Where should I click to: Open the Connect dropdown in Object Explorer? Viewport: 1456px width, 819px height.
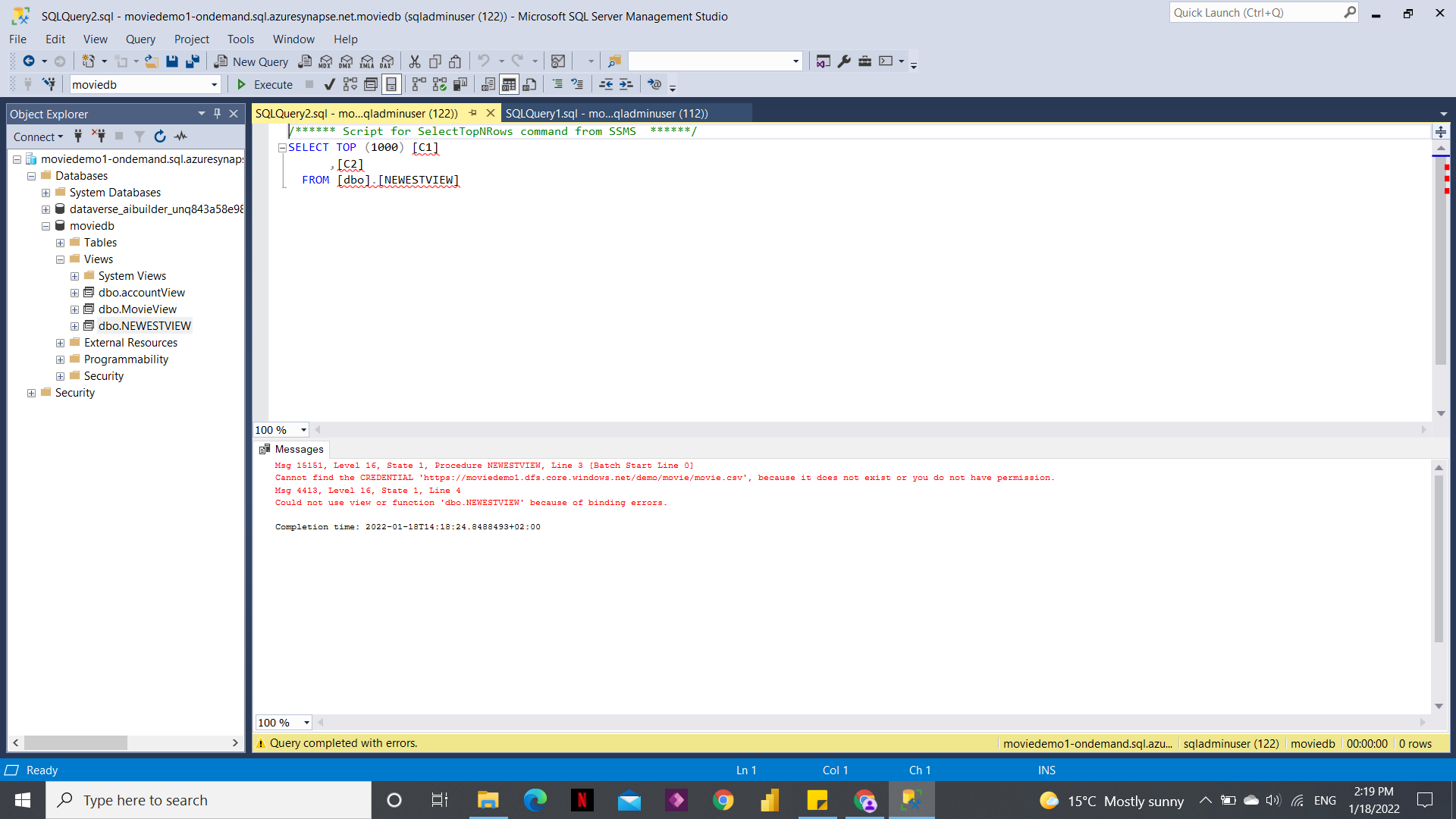pos(37,136)
